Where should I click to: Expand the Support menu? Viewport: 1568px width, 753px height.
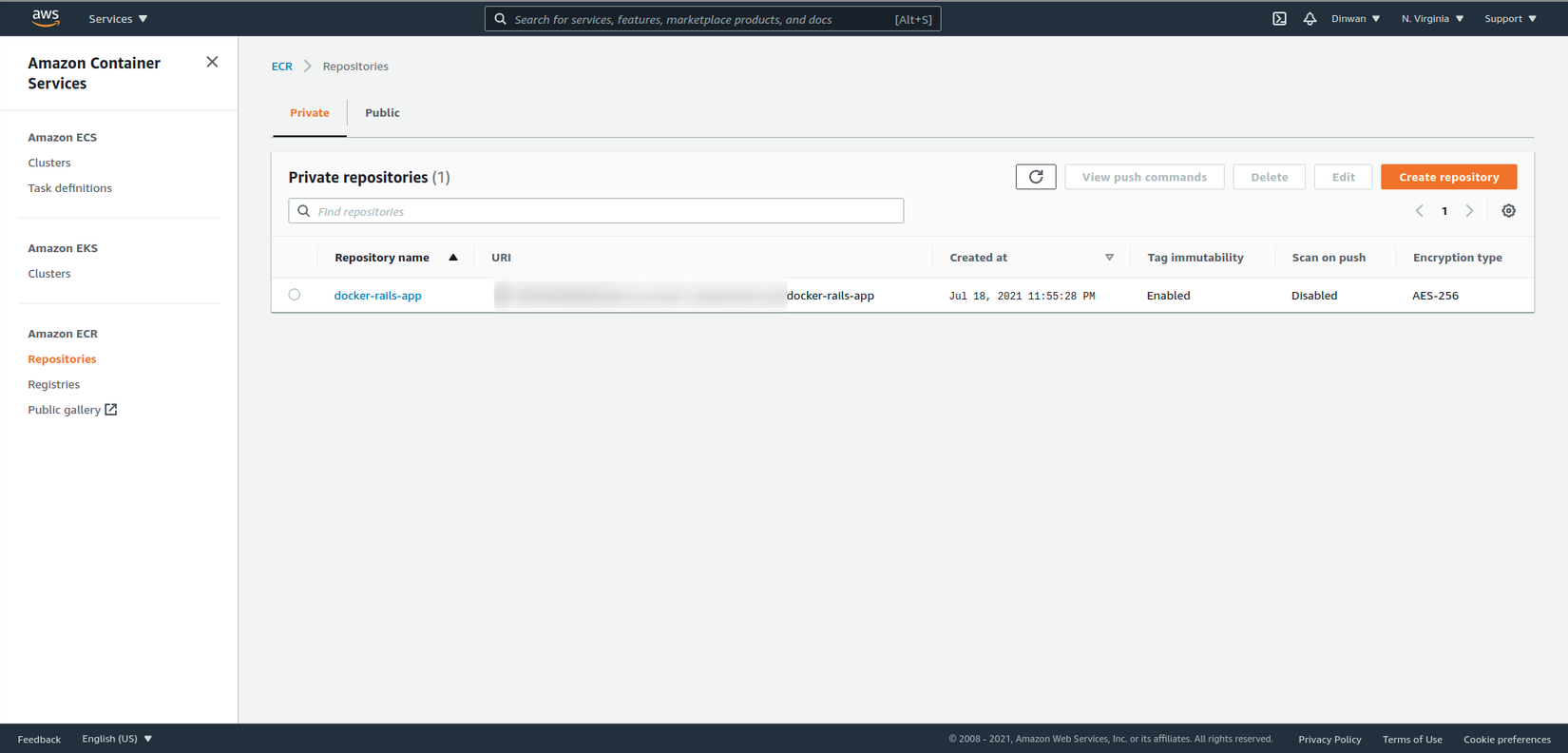pyautogui.click(x=1510, y=19)
